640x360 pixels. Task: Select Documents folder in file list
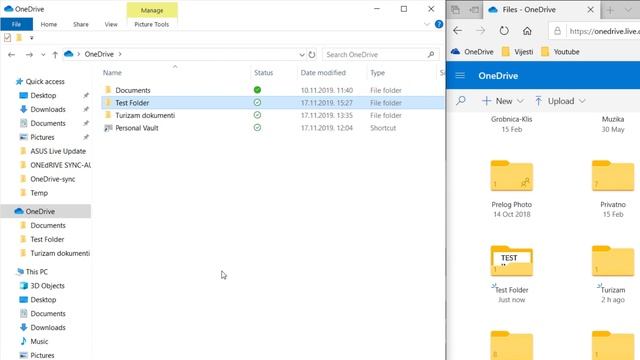133,90
